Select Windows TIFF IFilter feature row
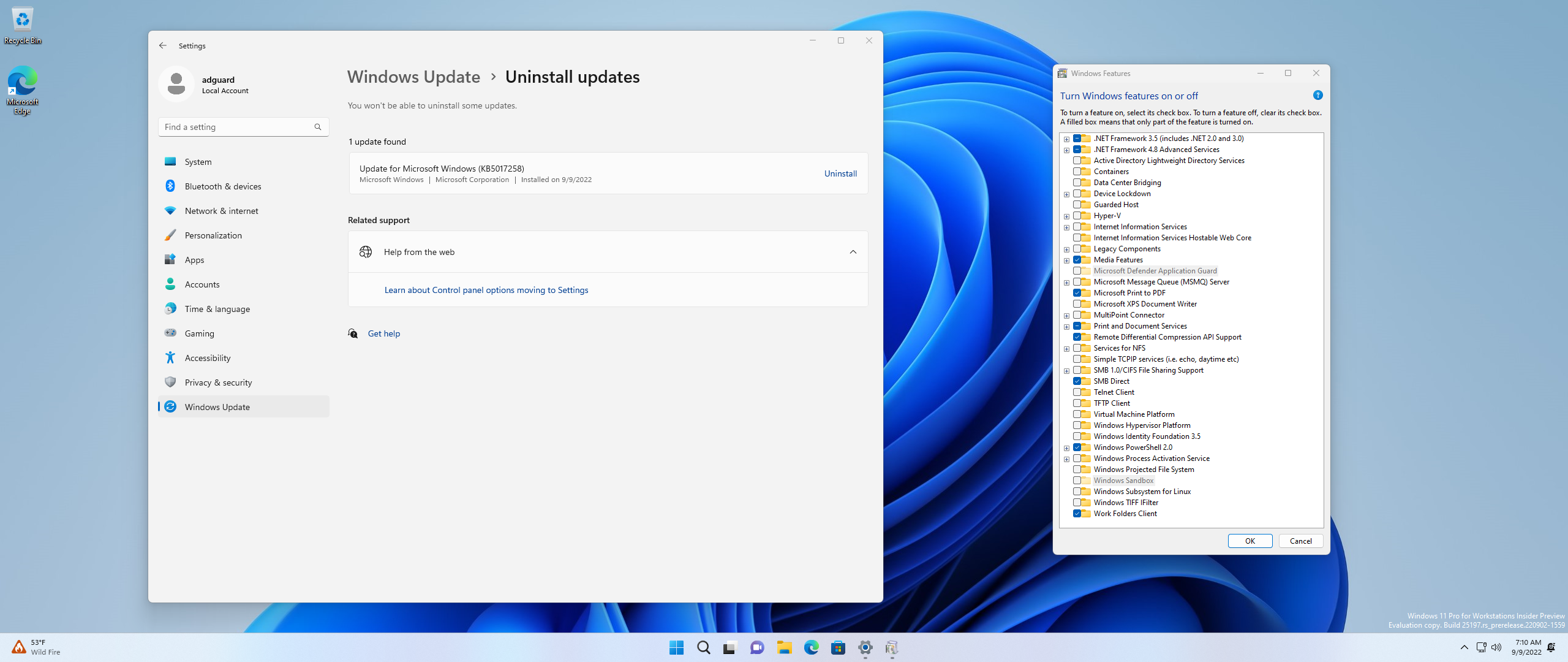The image size is (1568, 662). (1126, 503)
